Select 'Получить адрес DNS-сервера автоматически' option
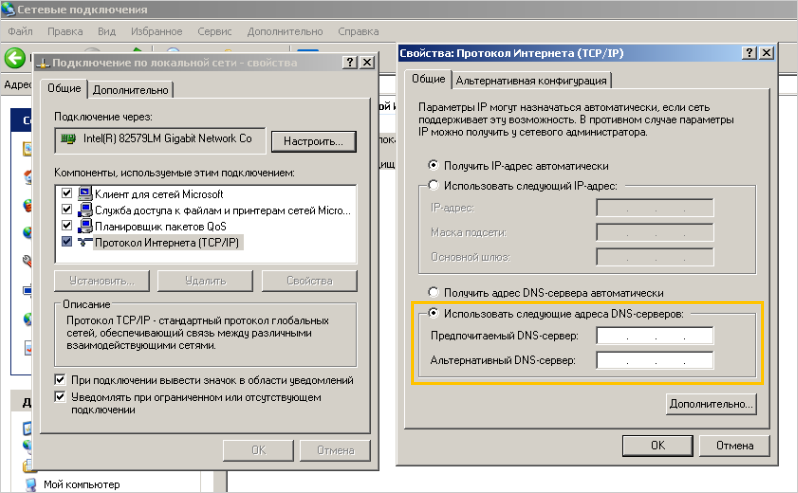This screenshot has height=493, width=798. click(x=433, y=293)
